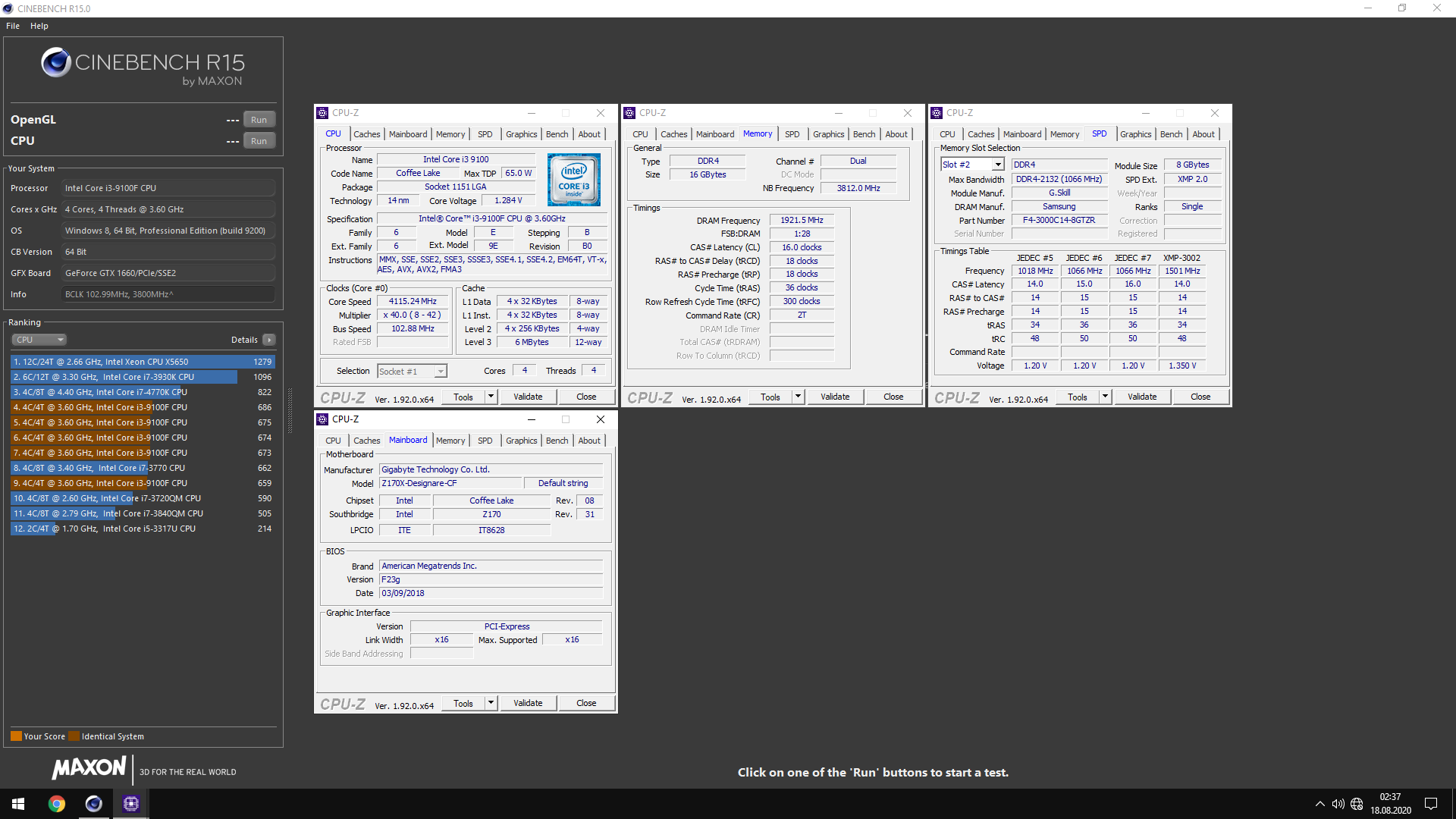Click the NB Frequency value 3812.0 MHz

[858, 188]
